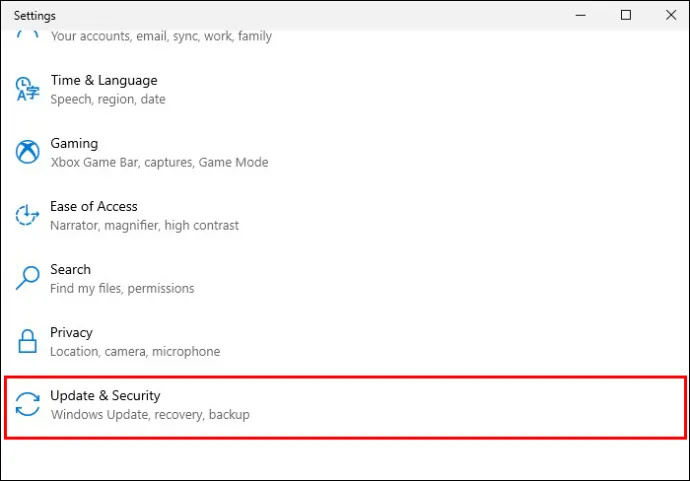Screen dimensions: 690x481
Task: Open the Search settings heading
Action: coord(70,269)
